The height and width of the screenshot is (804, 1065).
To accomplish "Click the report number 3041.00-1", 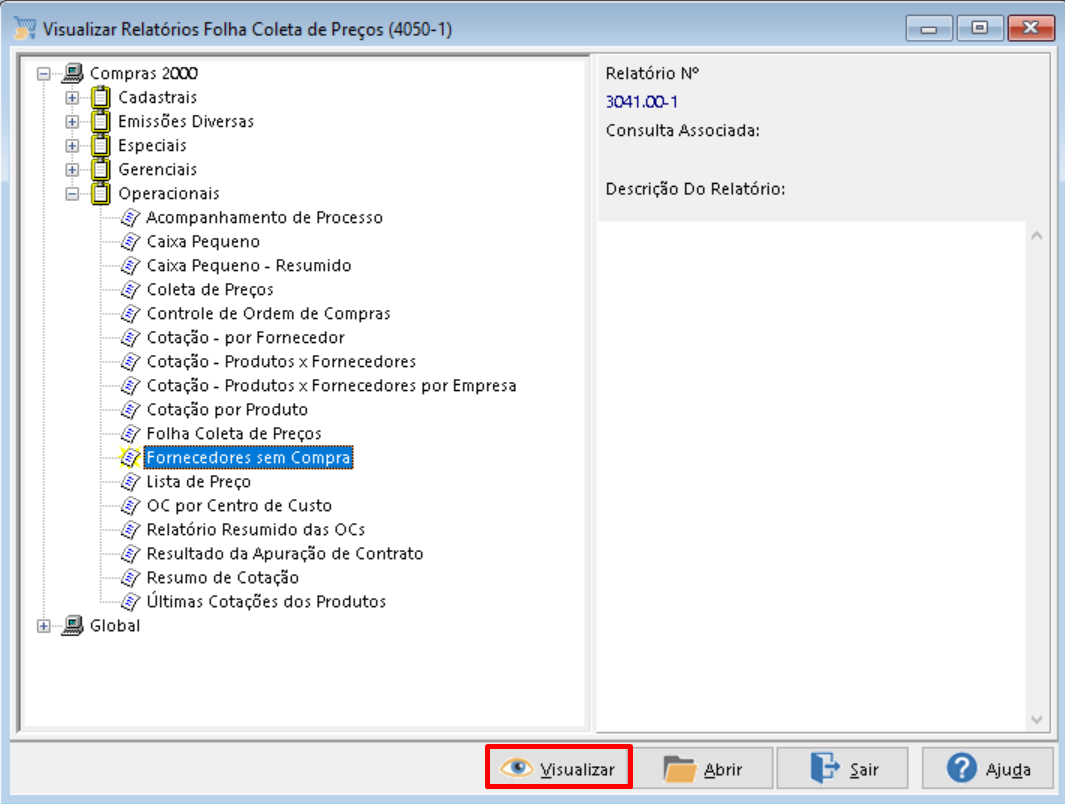I will (641, 102).
